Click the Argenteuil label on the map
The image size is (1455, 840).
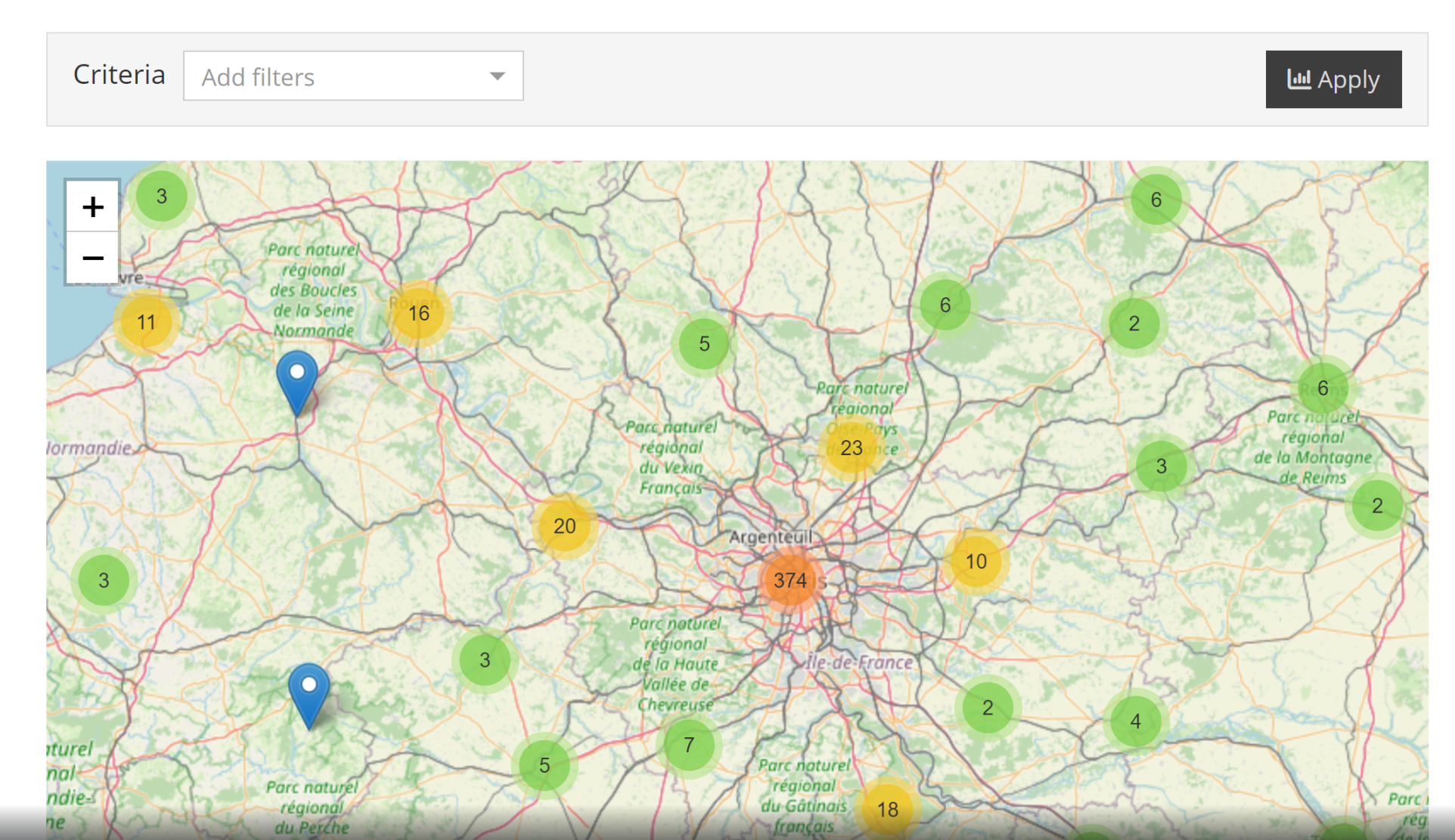[x=770, y=537]
